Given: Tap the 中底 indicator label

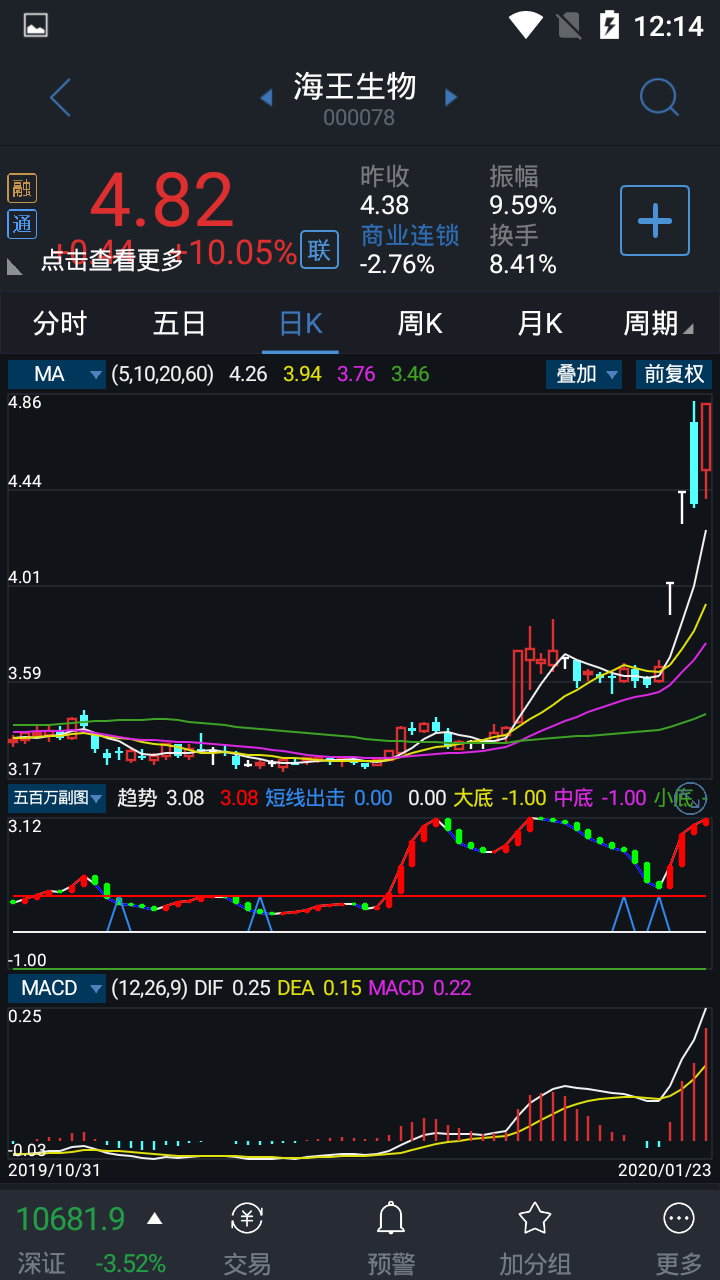Looking at the screenshot, I should coord(573,798).
